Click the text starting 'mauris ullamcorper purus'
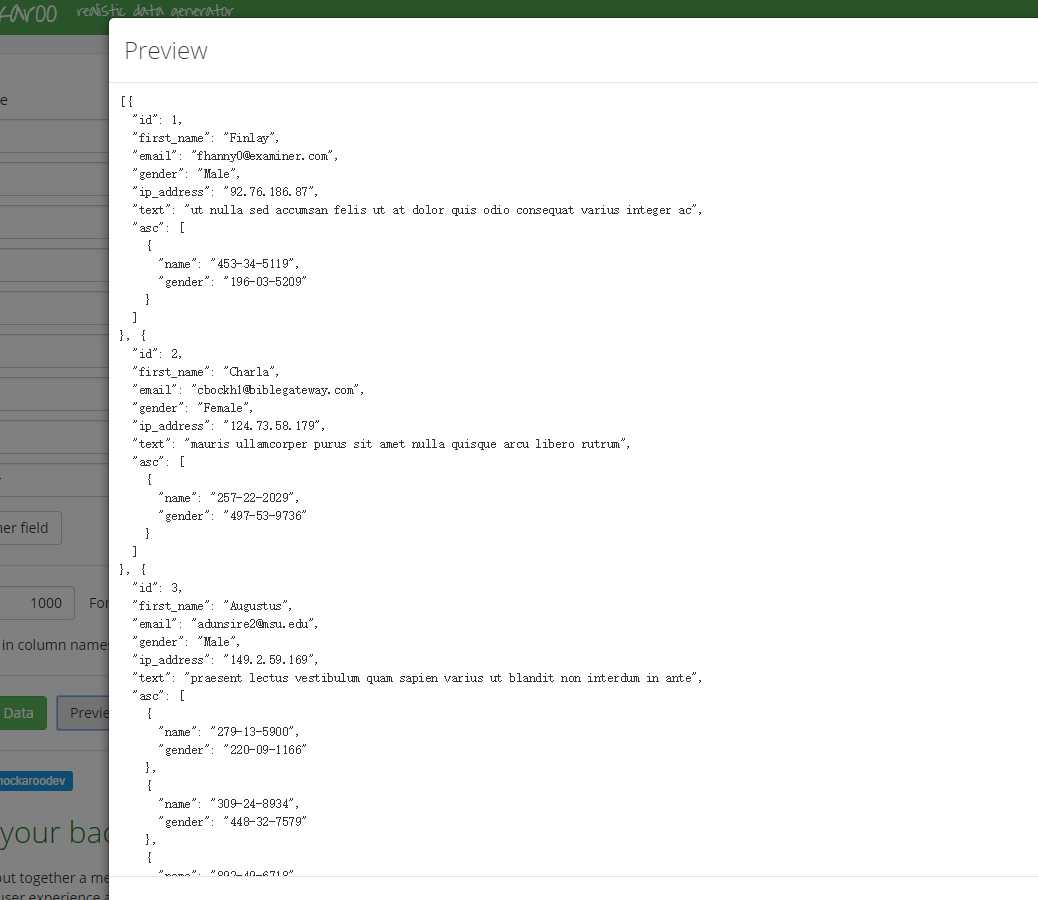 pos(407,444)
